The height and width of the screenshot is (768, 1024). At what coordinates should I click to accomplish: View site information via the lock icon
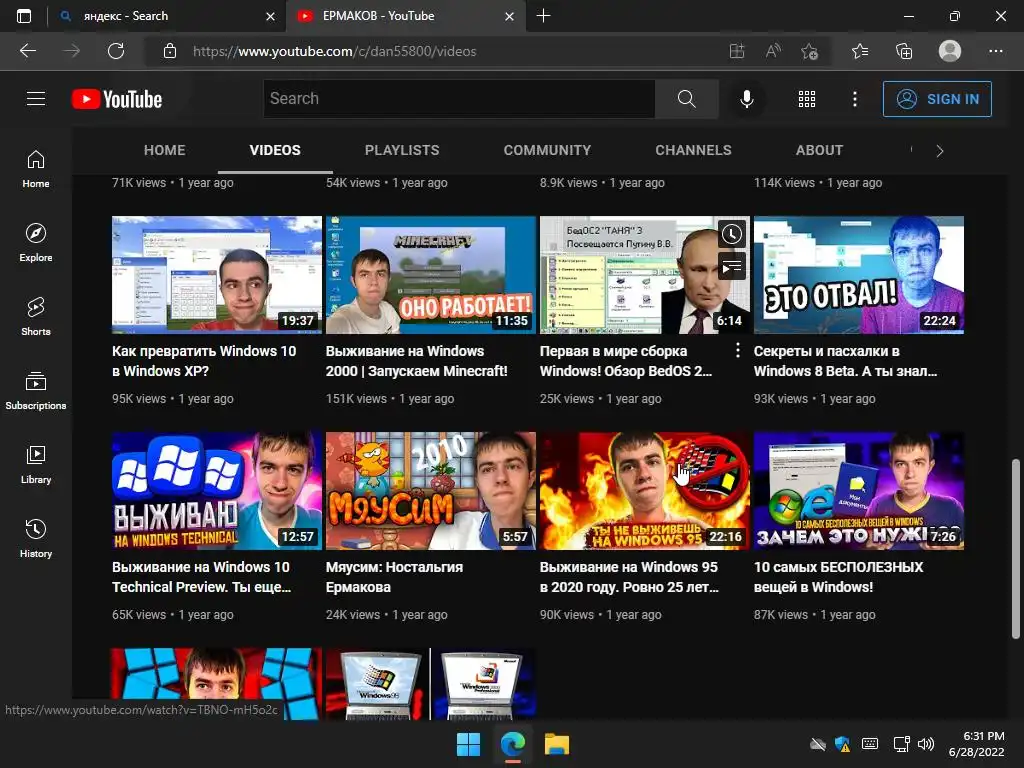(x=170, y=51)
